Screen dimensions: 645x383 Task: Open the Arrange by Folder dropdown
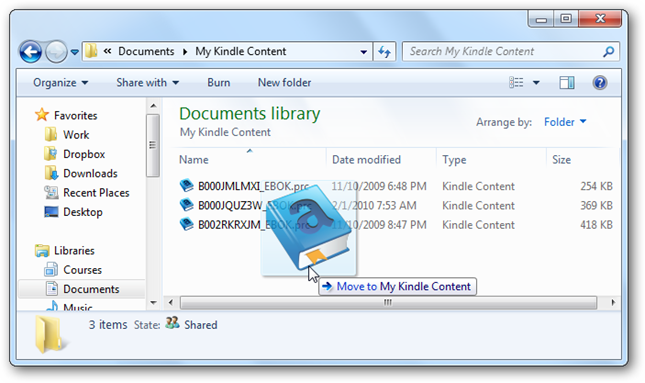(x=565, y=122)
